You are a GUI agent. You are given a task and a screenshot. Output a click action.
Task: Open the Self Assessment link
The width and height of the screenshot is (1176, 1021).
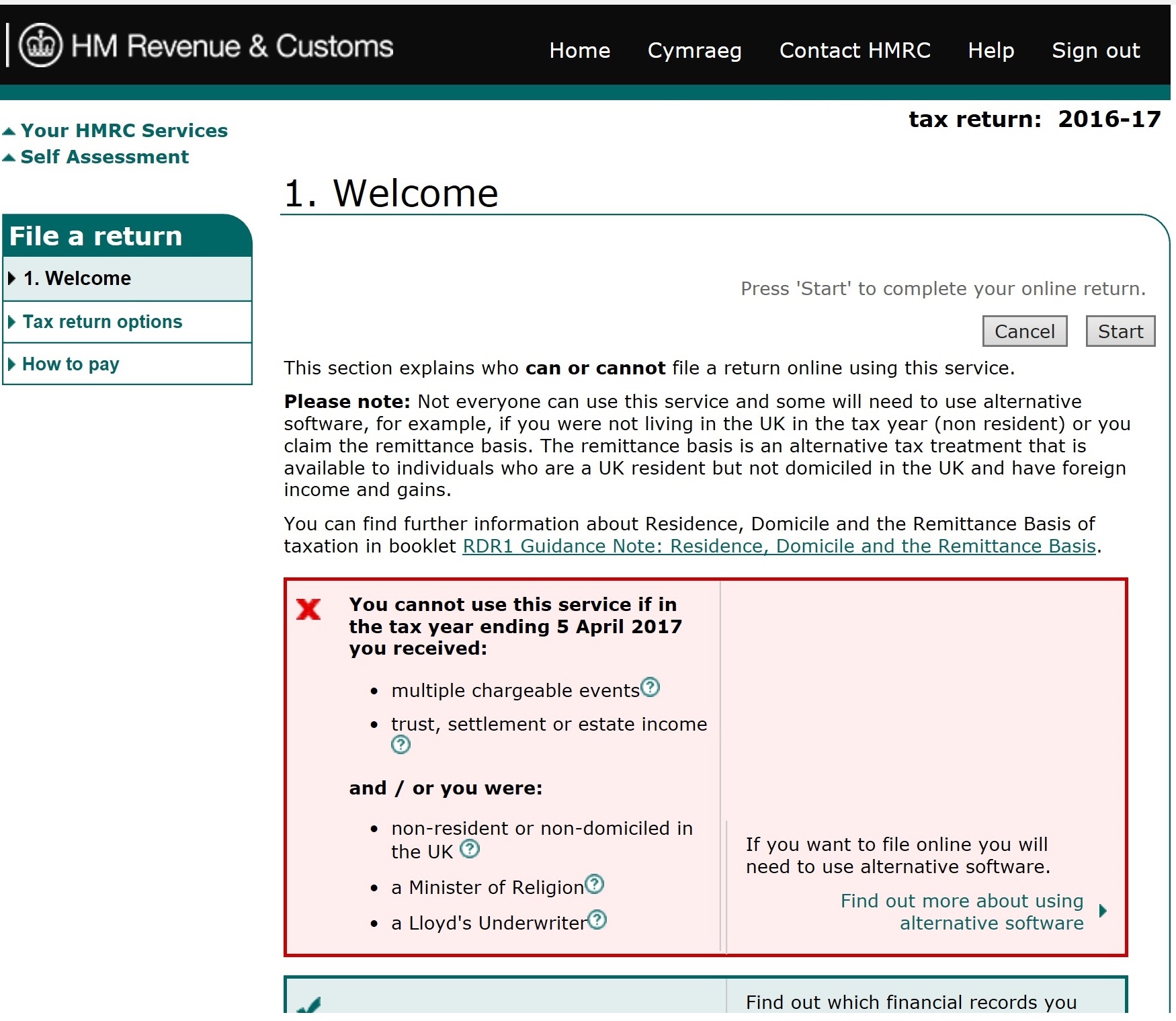(x=105, y=157)
